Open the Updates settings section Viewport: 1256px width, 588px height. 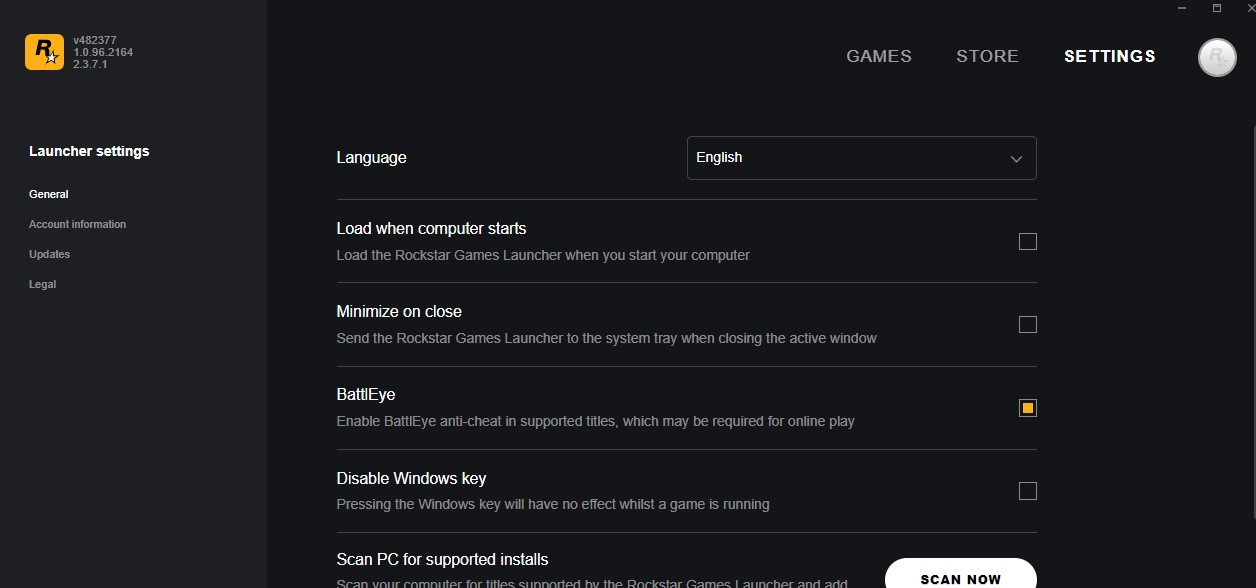(x=49, y=254)
